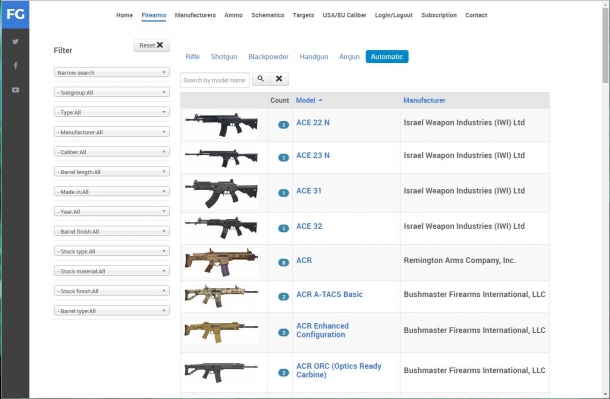Open the ACE 22 N model link
This screenshot has width=610, height=399.
pyautogui.click(x=313, y=122)
